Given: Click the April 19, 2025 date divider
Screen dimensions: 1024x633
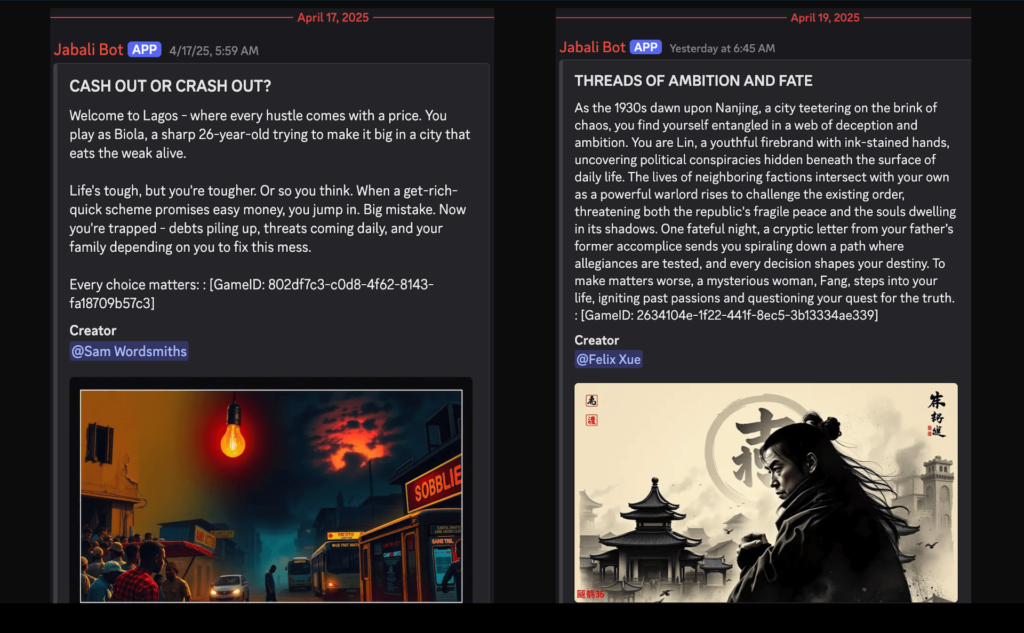Looking at the screenshot, I should click(825, 18).
